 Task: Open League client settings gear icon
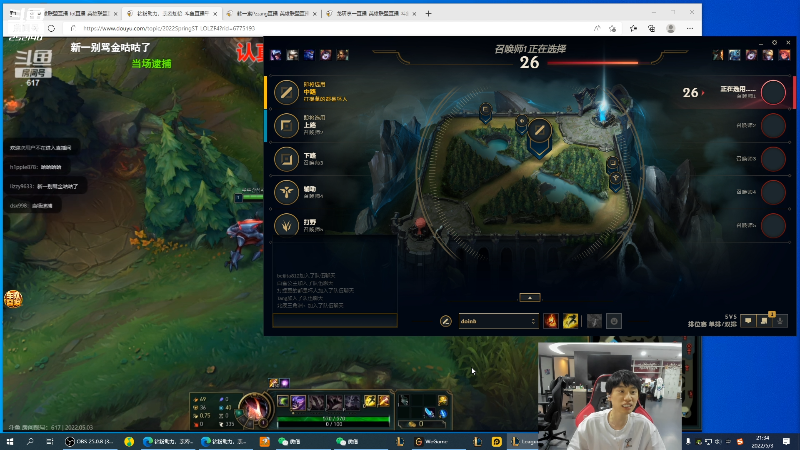(774, 42)
